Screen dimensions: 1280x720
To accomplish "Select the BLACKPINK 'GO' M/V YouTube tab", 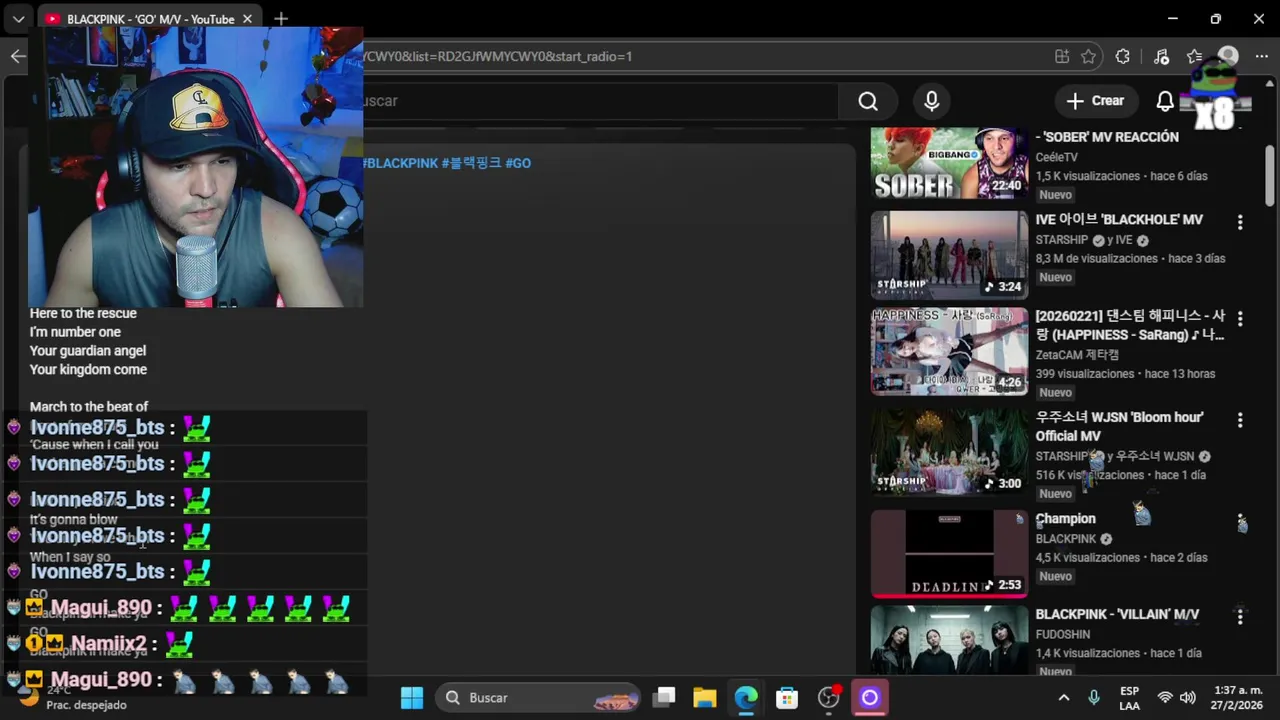I will click(150, 19).
